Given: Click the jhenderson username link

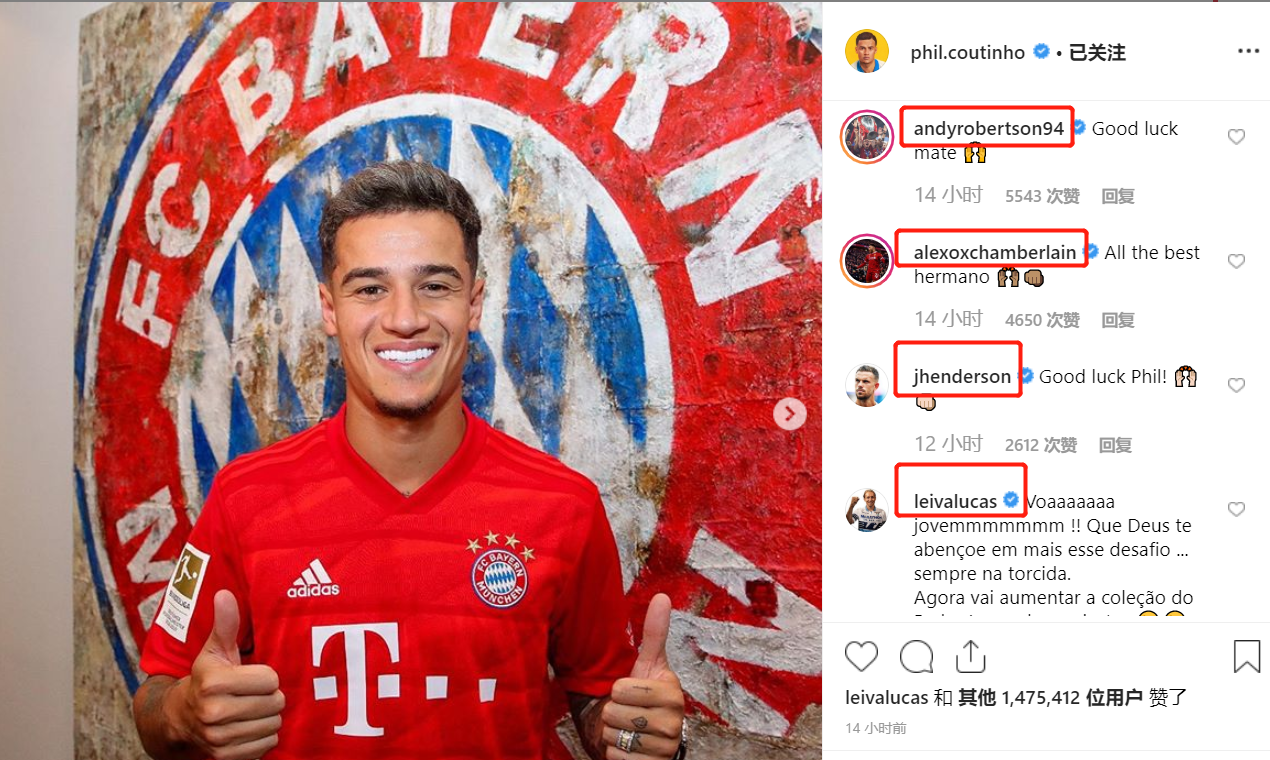Looking at the screenshot, I should [x=962, y=377].
